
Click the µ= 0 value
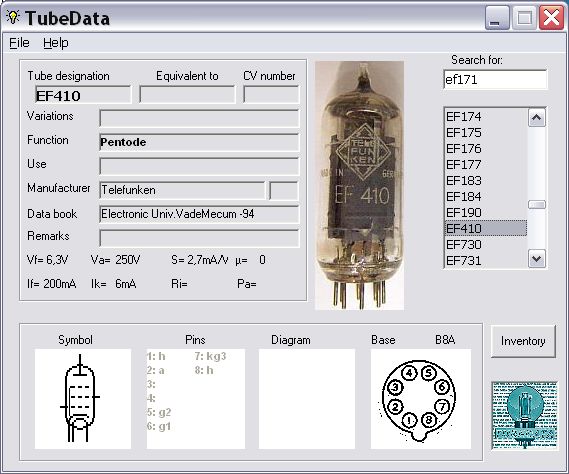(x=250, y=260)
